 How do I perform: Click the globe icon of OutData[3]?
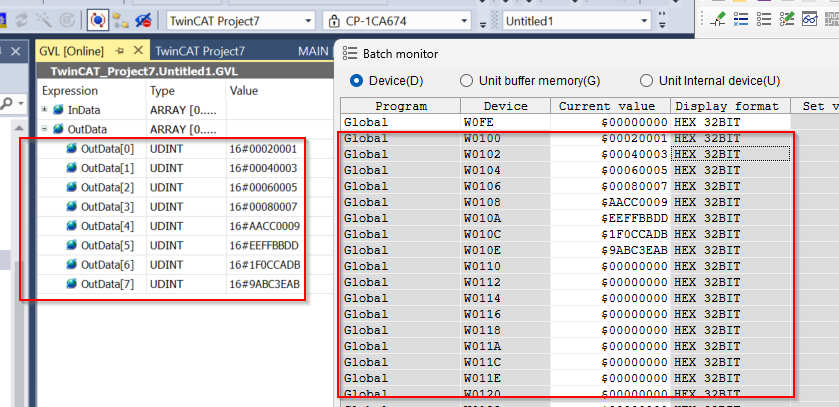(72, 206)
